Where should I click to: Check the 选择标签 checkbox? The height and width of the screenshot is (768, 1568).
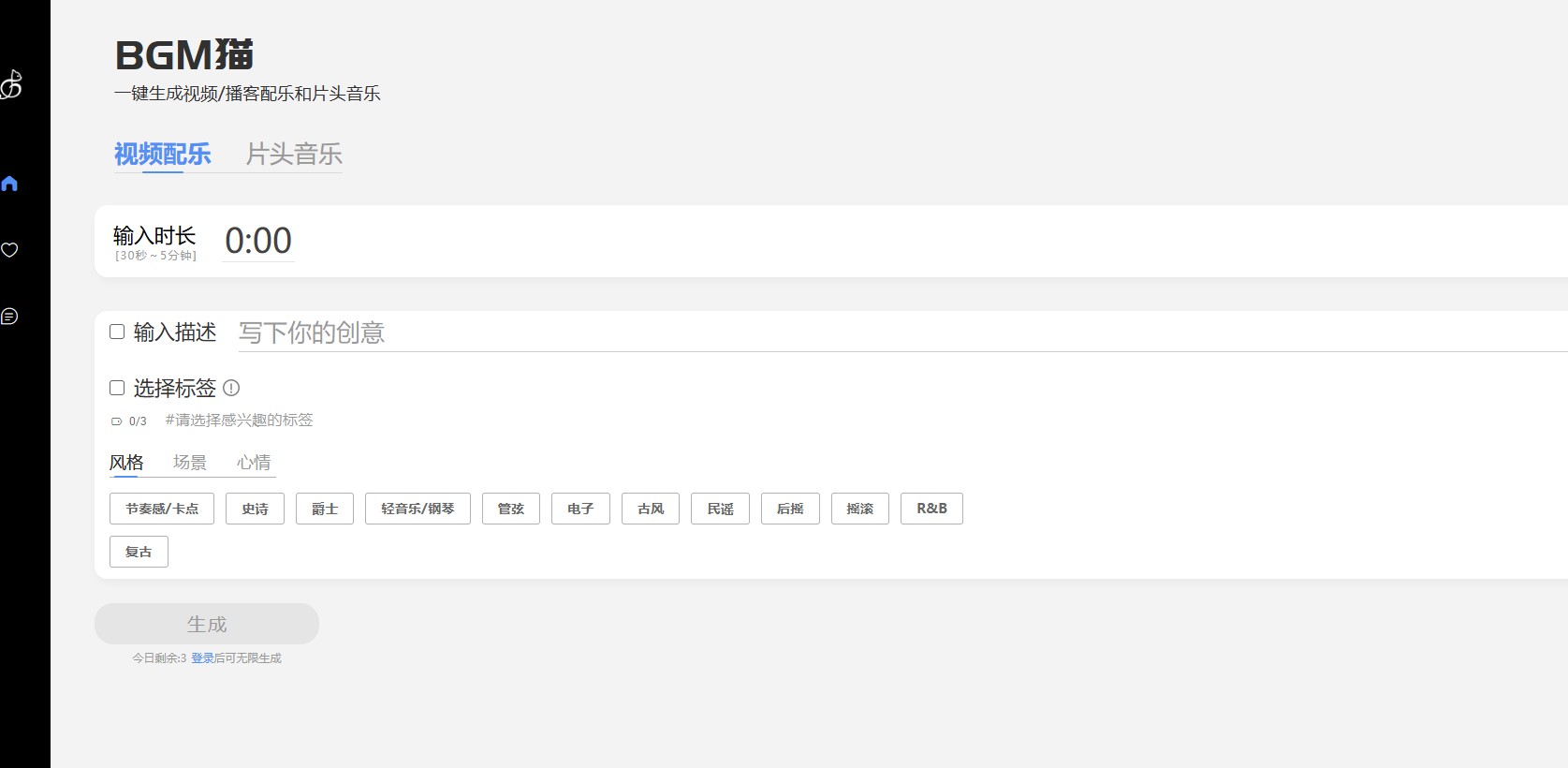coord(117,388)
